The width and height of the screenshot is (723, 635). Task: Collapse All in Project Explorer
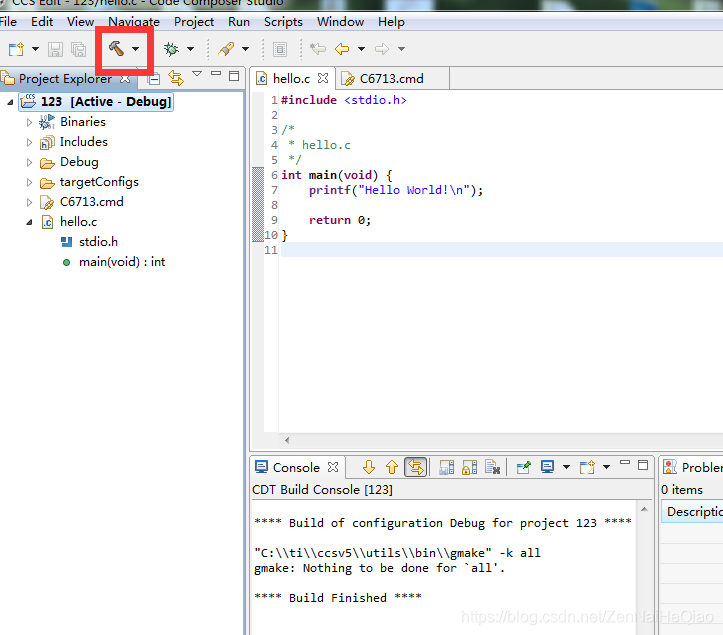coord(154,79)
